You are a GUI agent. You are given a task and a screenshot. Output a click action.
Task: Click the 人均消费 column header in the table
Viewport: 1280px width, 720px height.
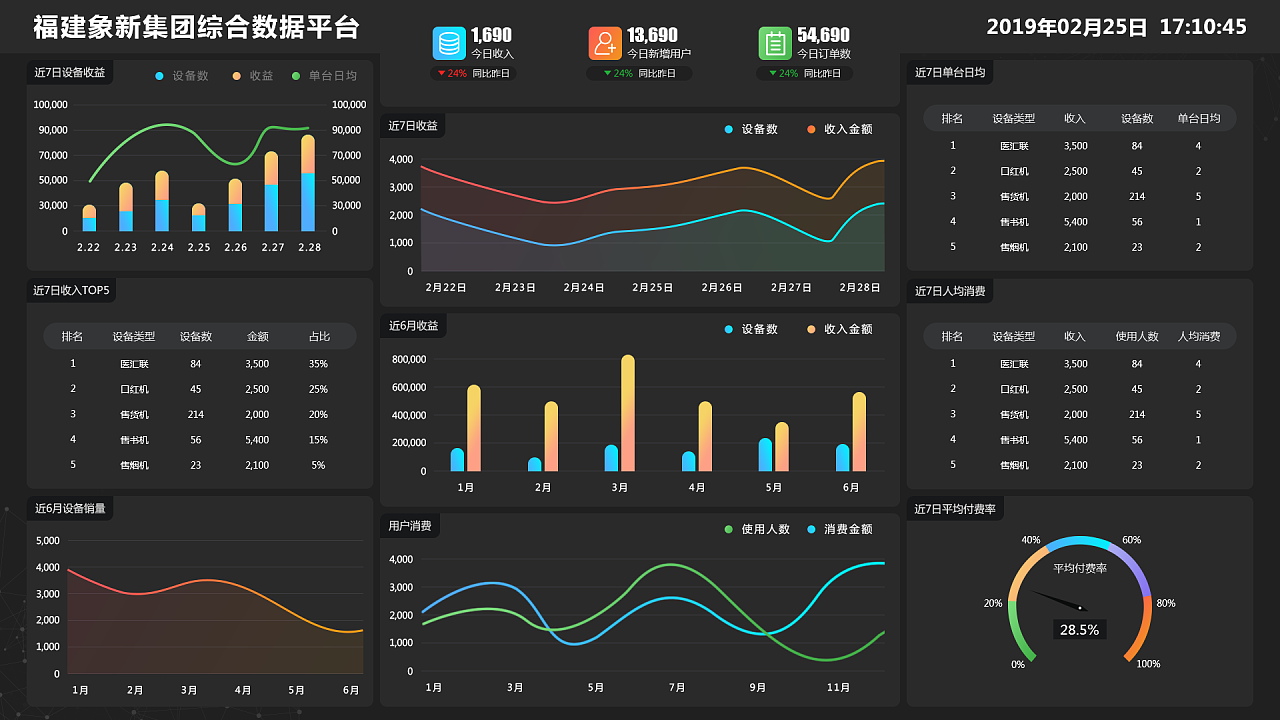click(1199, 336)
